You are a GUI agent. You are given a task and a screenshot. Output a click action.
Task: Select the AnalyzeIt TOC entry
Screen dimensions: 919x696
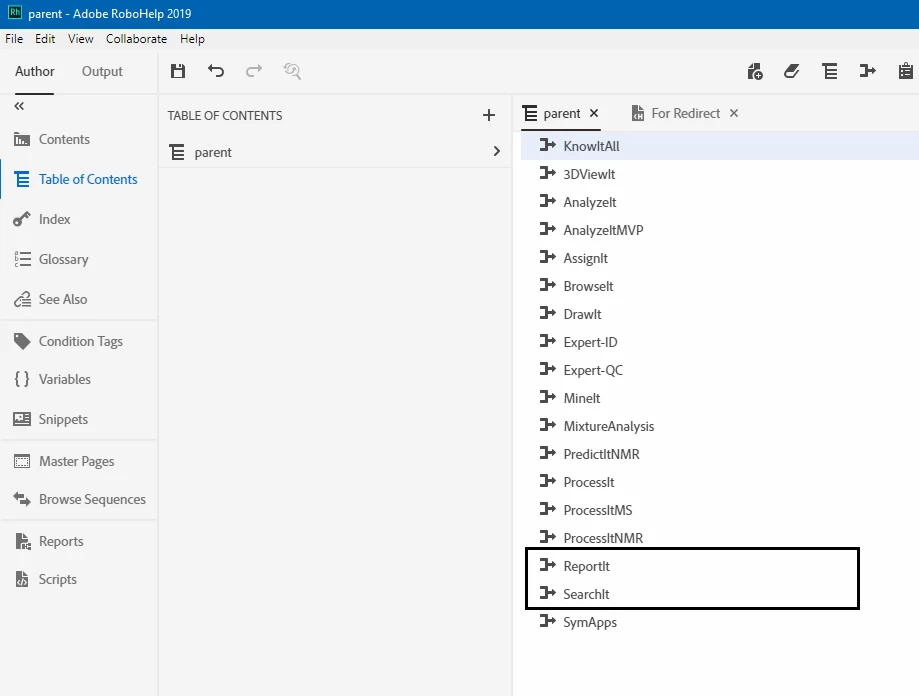(720, 202)
